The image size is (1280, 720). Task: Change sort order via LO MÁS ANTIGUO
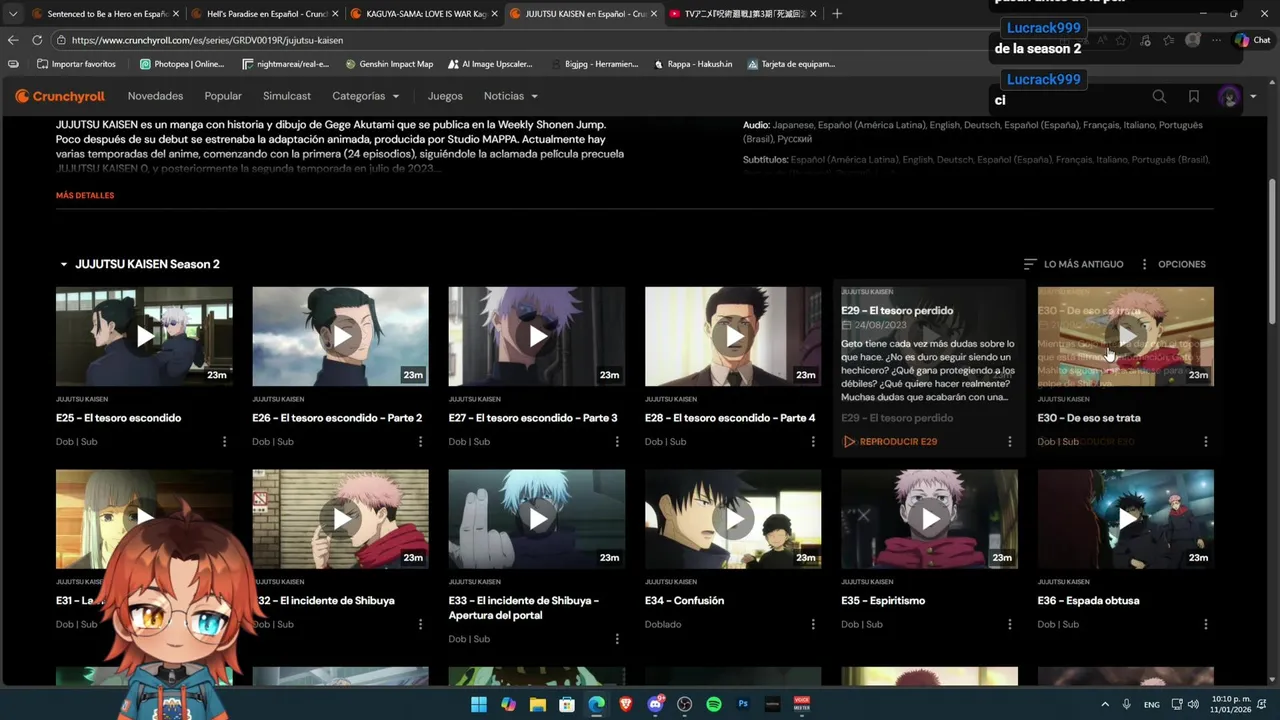(1073, 264)
